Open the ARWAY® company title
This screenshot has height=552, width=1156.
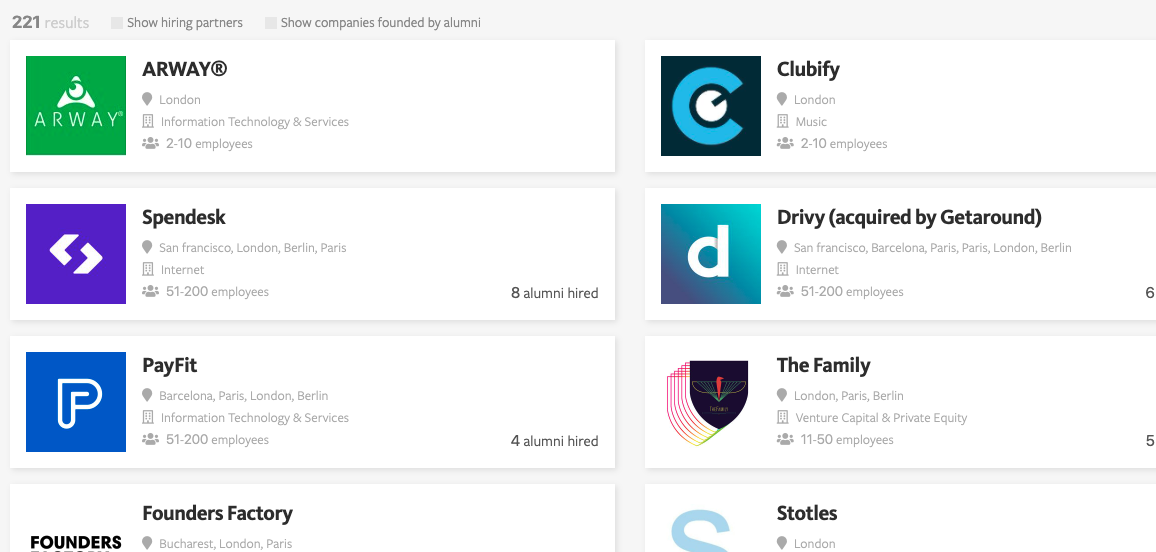[x=184, y=69]
